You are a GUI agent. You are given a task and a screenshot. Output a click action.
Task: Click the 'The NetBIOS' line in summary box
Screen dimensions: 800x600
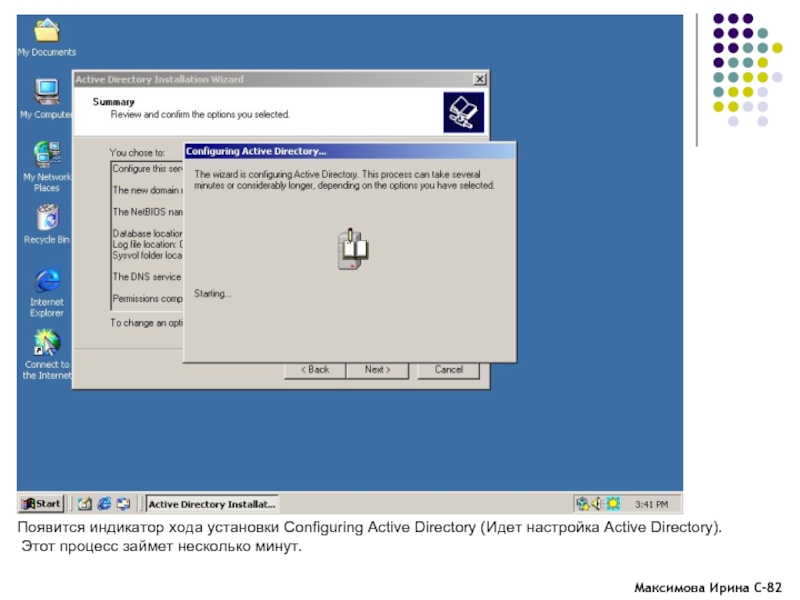[147, 212]
